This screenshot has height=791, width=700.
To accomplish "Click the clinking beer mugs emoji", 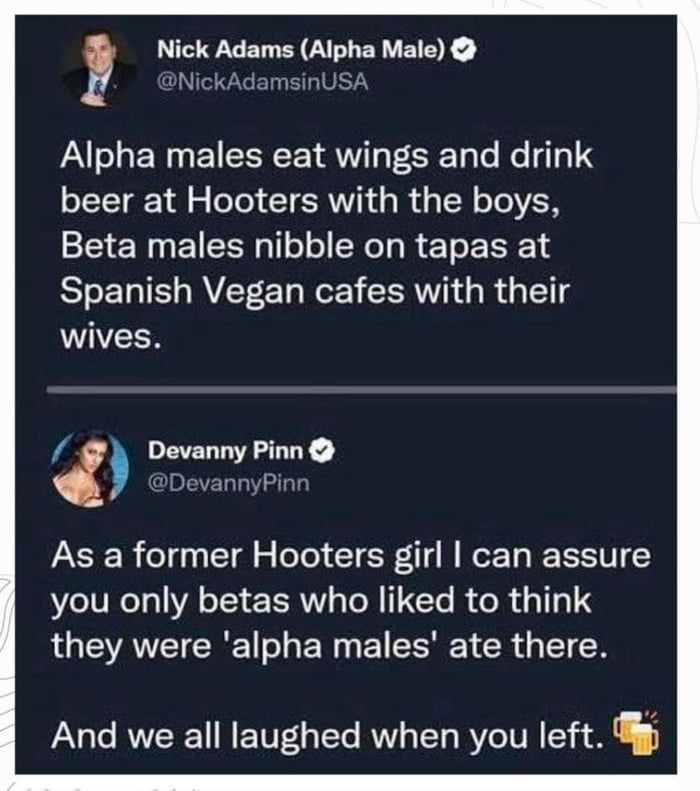I will pyautogui.click(x=637, y=736).
